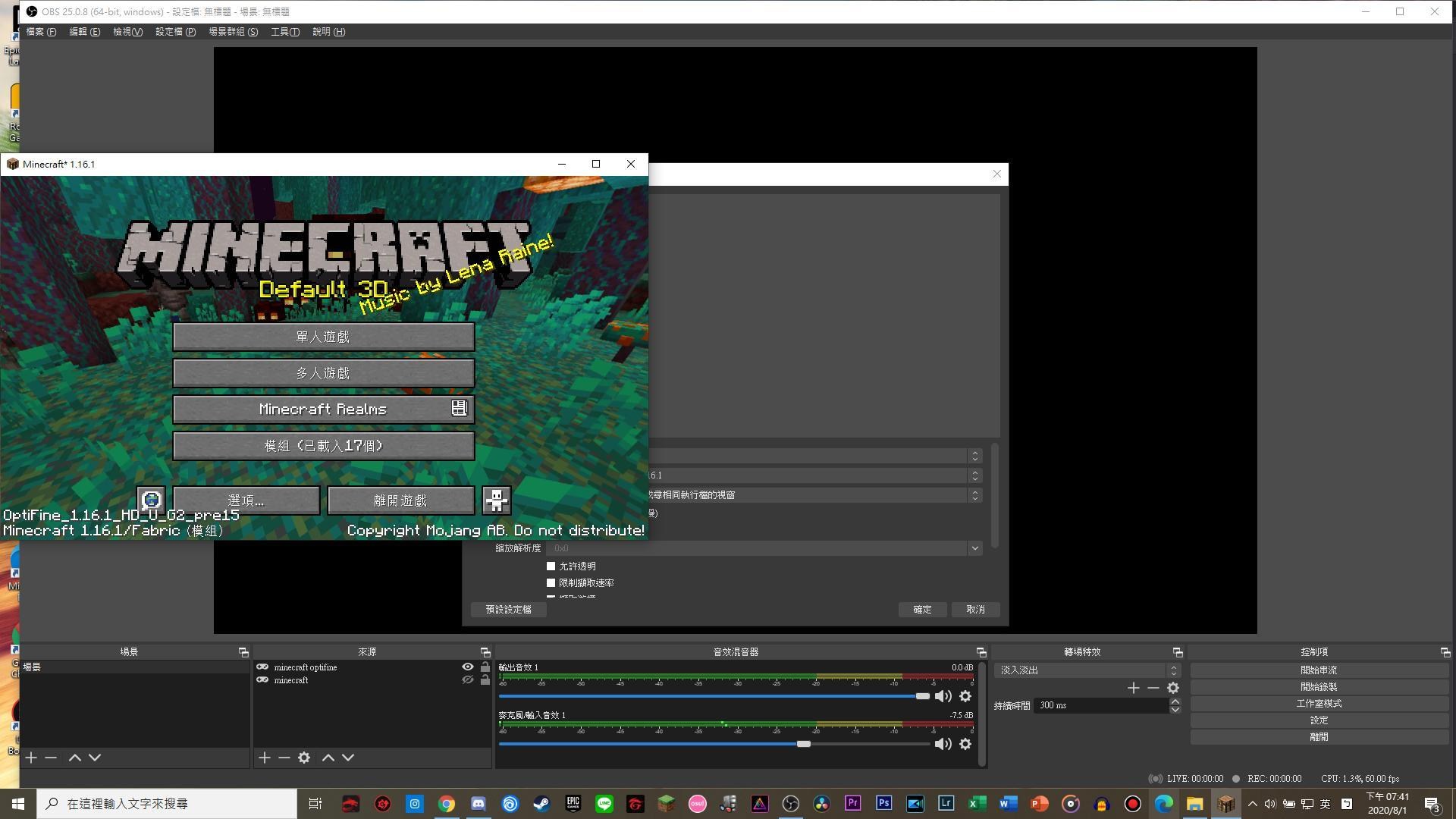Expand the 縮放解析度 dropdown
The image size is (1456, 819).
(x=974, y=548)
